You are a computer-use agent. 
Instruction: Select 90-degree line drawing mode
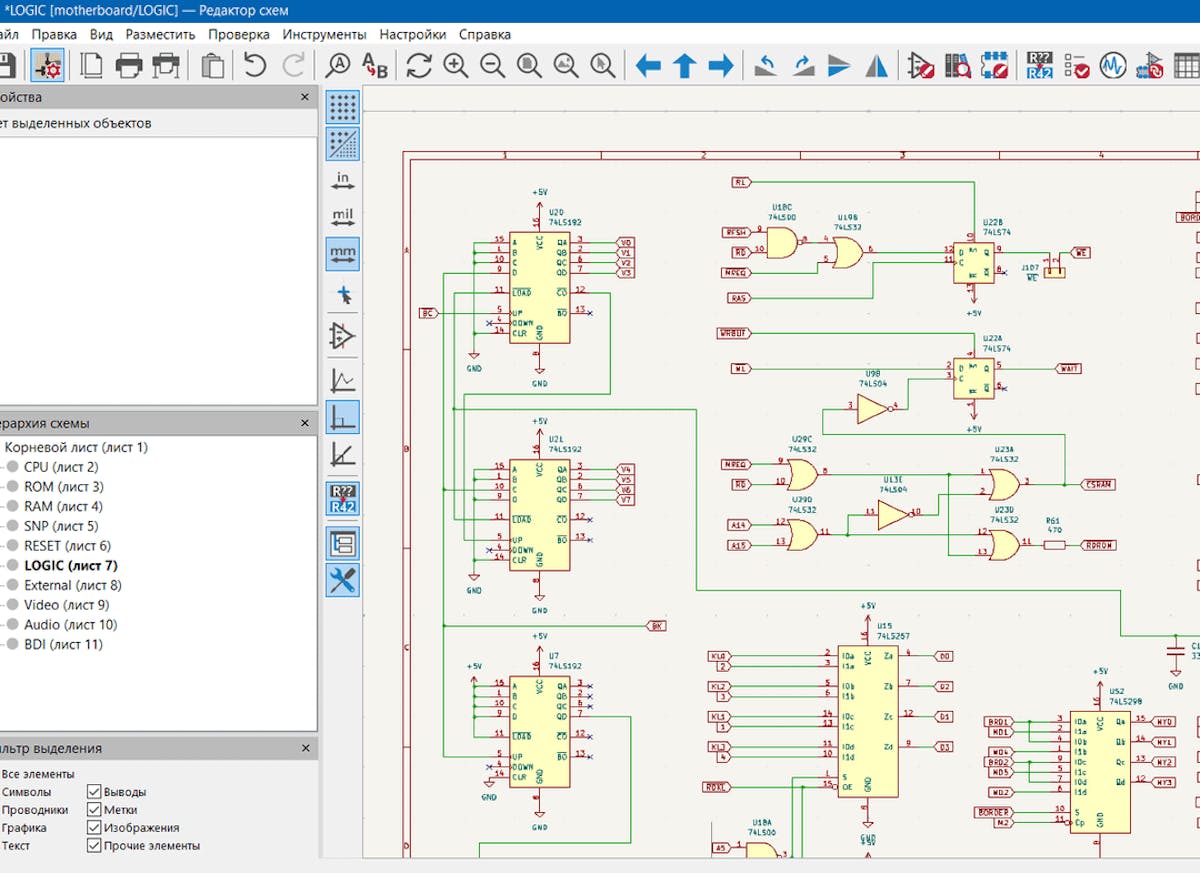coord(343,417)
